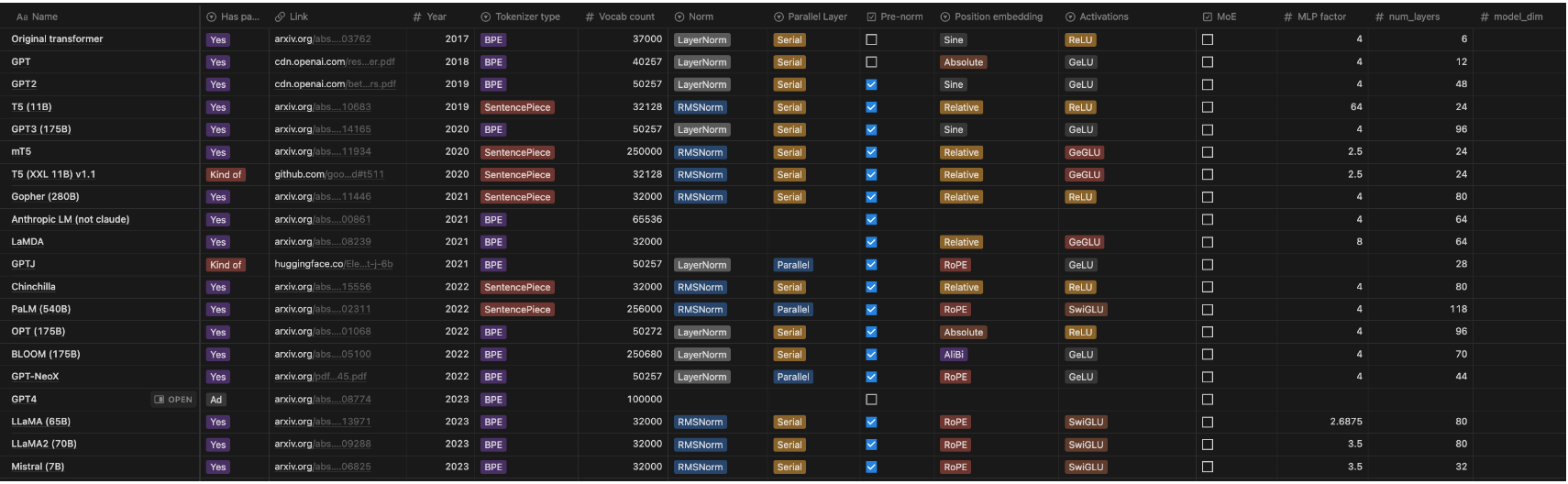Open the huggingface.co link for GPTJ

(x=334, y=264)
